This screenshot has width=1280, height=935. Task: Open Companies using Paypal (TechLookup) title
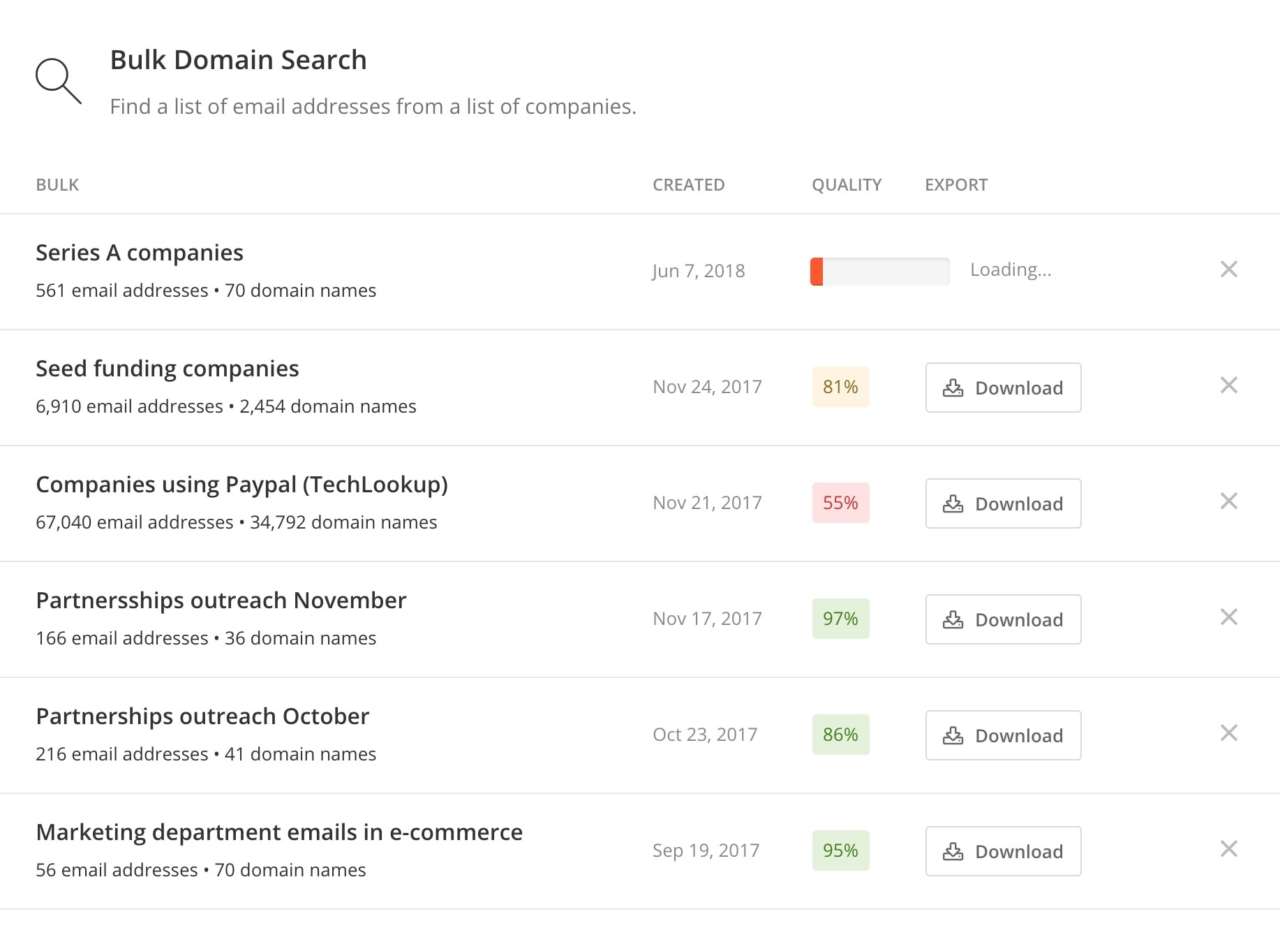pyautogui.click(x=241, y=485)
